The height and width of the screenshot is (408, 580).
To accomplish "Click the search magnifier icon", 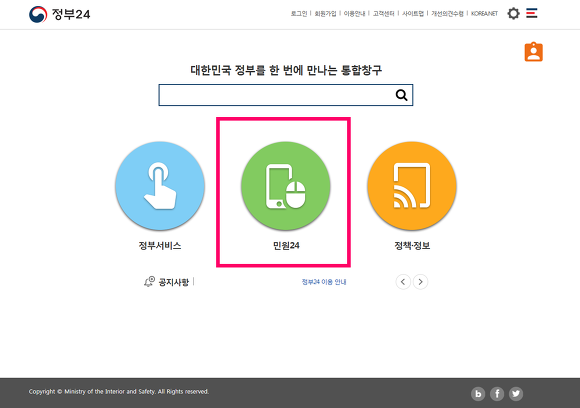I will click(401, 95).
